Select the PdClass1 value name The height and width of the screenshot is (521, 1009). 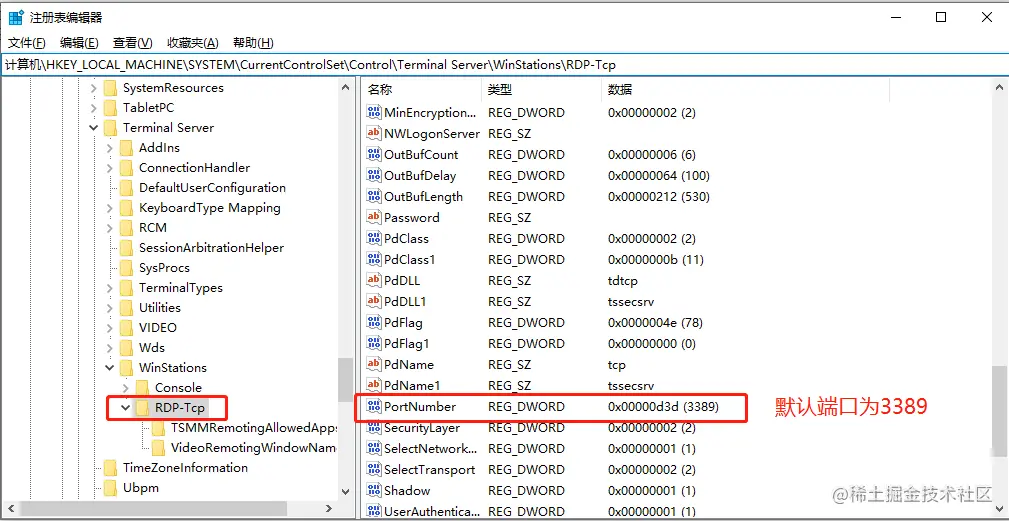tap(409, 260)
